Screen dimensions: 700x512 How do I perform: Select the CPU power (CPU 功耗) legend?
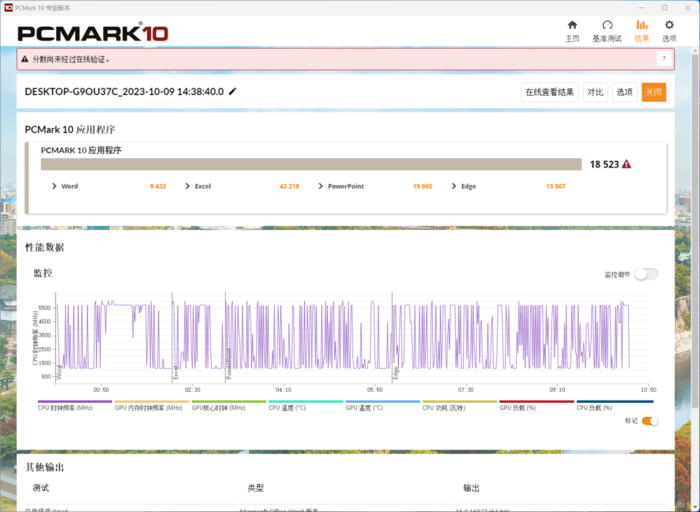[459, 405]
